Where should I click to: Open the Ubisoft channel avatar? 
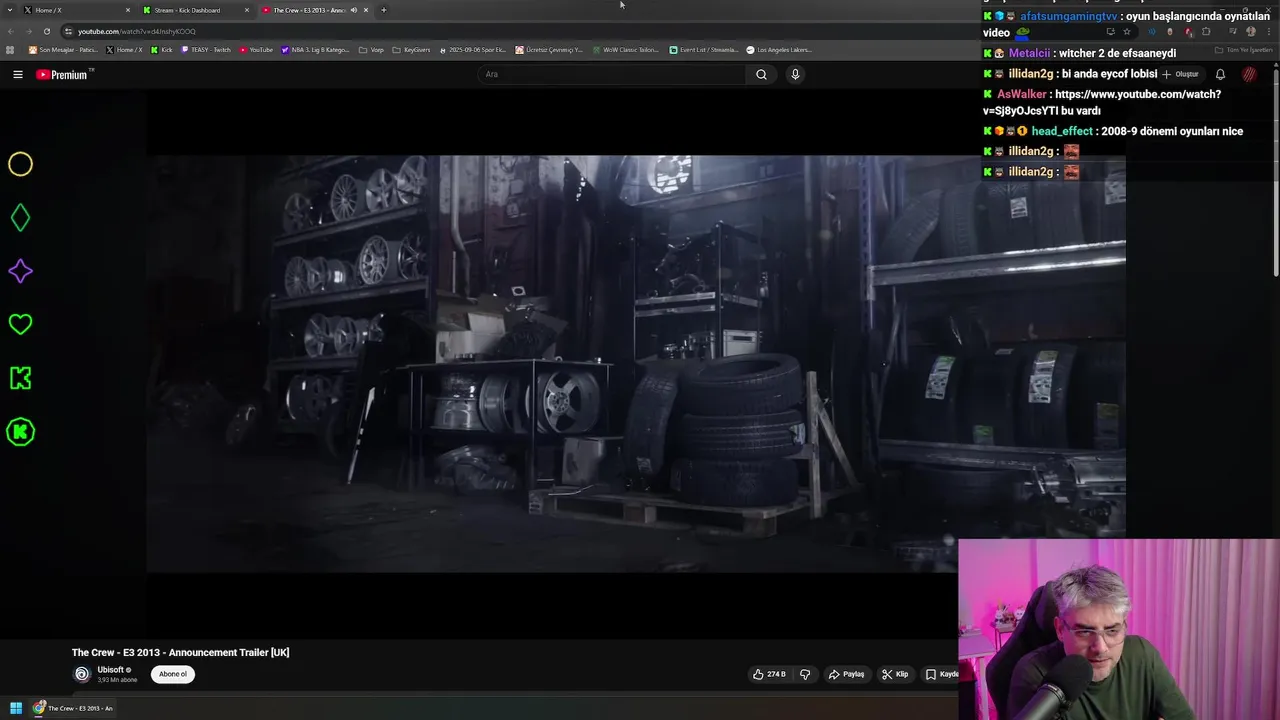pyautogui.click(x=82, y=674)
